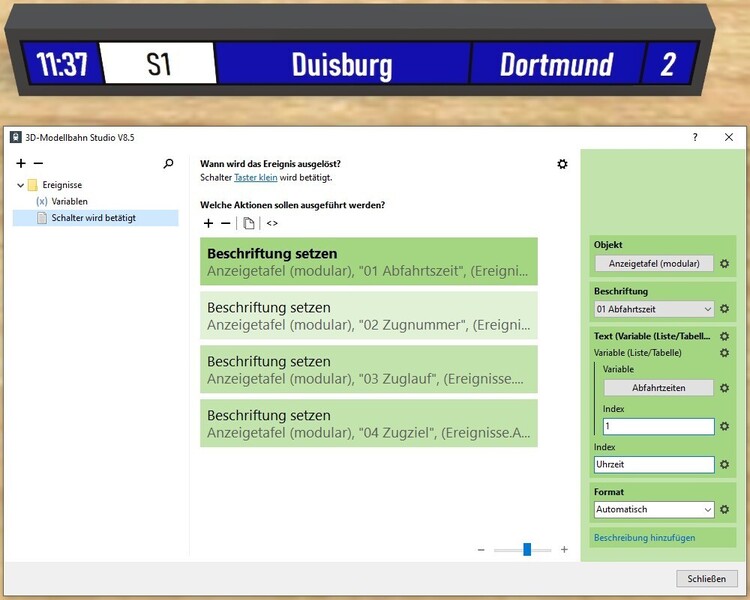This screenshot has width=750, height=600.
Task: Remove the selected action with the minus icon
Action: (226, 223)
